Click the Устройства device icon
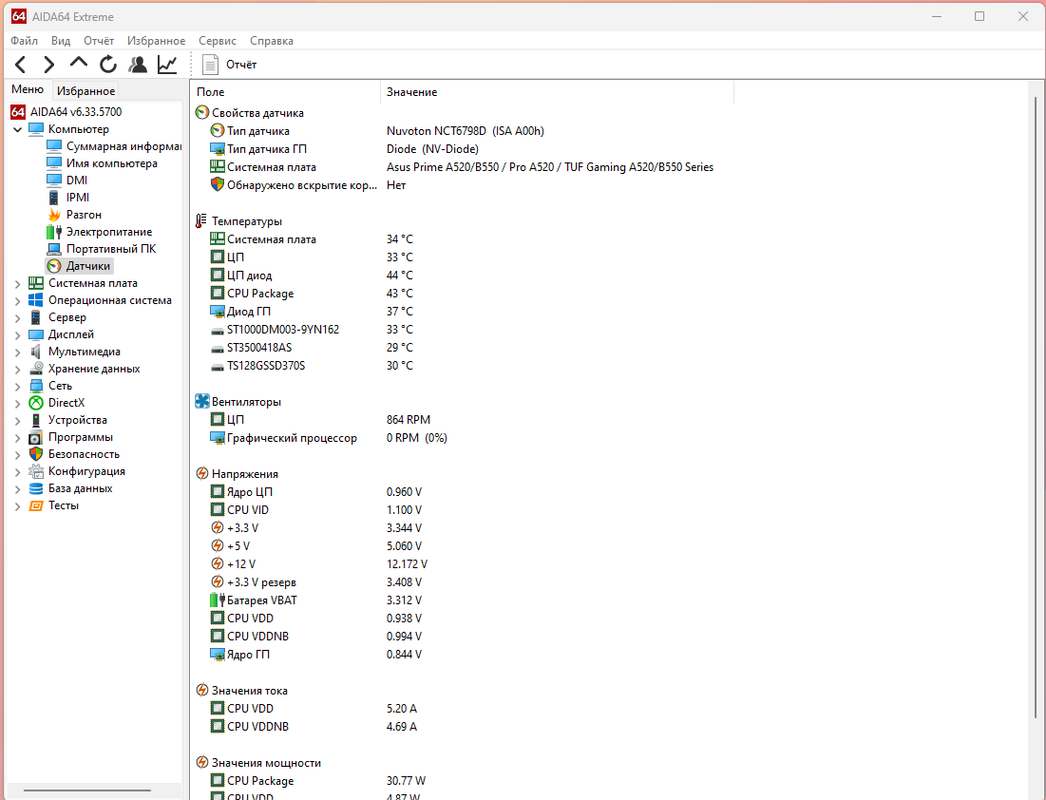This screenshot has height=800, width=1046. tap(36, 420)
